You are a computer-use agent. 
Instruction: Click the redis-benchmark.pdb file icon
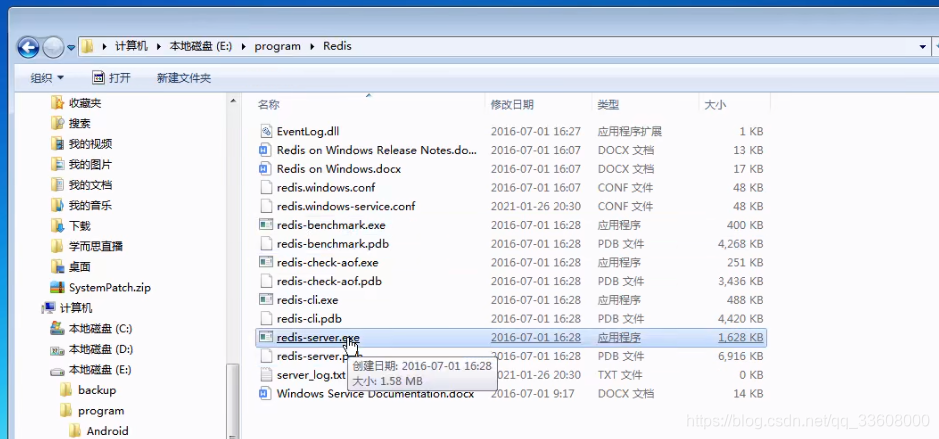coord(266,244)
